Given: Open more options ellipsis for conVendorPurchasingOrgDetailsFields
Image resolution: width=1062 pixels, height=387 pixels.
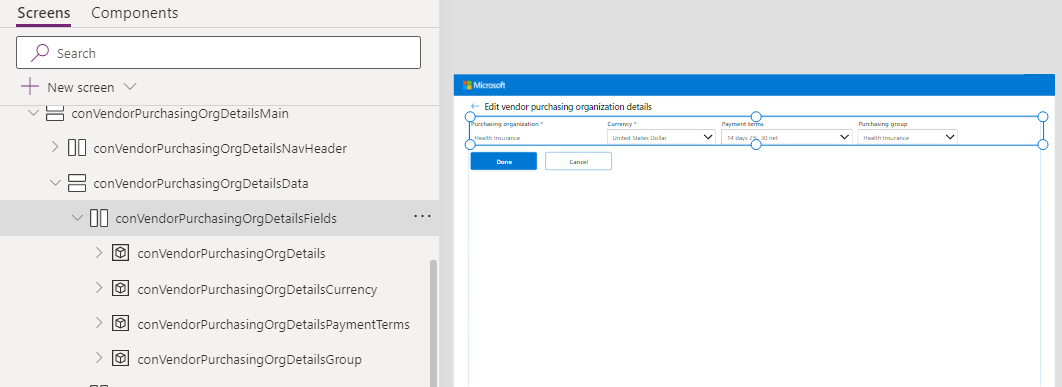Looking at the screenshot, I should (422, 216).
